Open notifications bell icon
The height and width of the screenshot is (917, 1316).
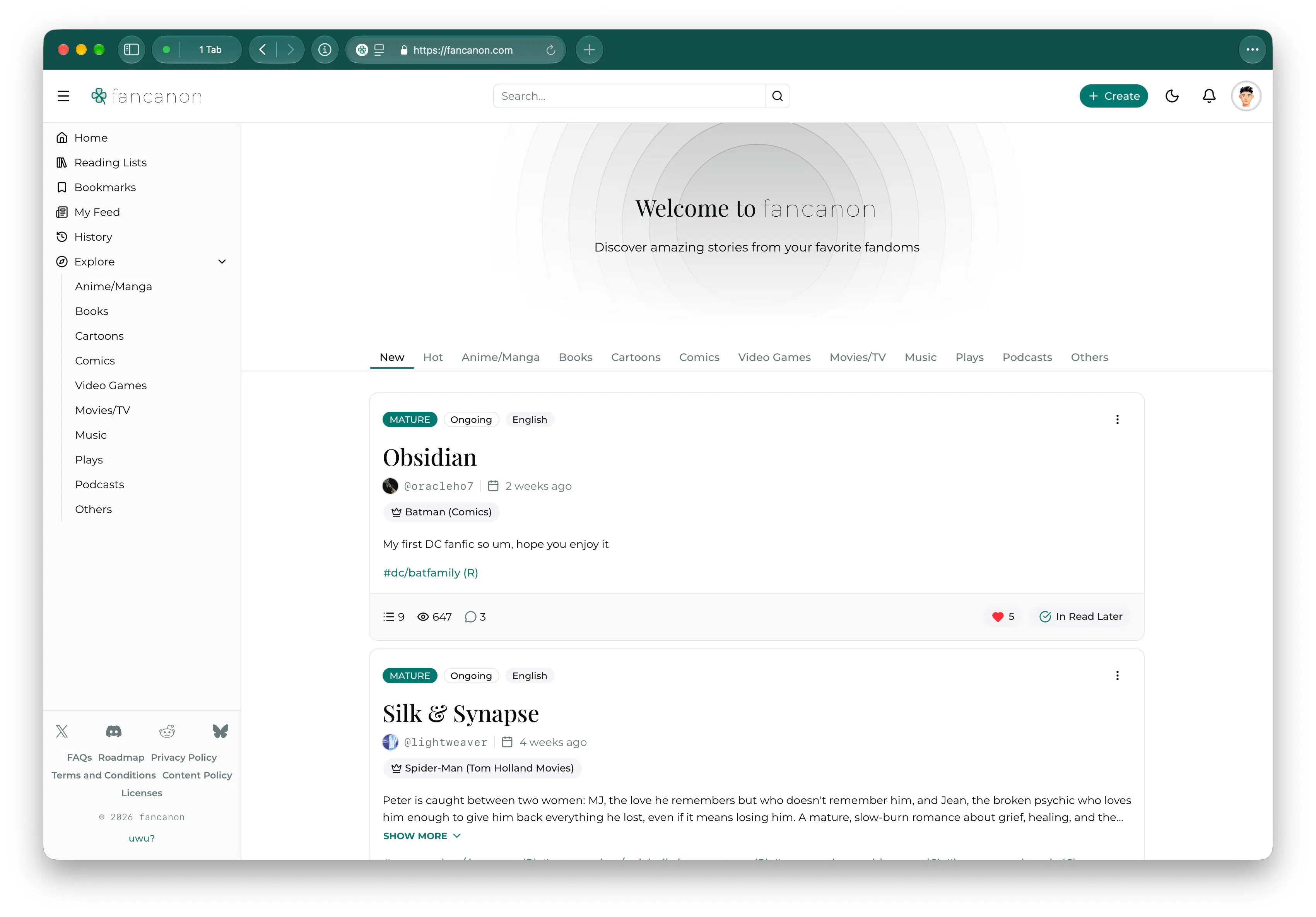[1209, 96]
